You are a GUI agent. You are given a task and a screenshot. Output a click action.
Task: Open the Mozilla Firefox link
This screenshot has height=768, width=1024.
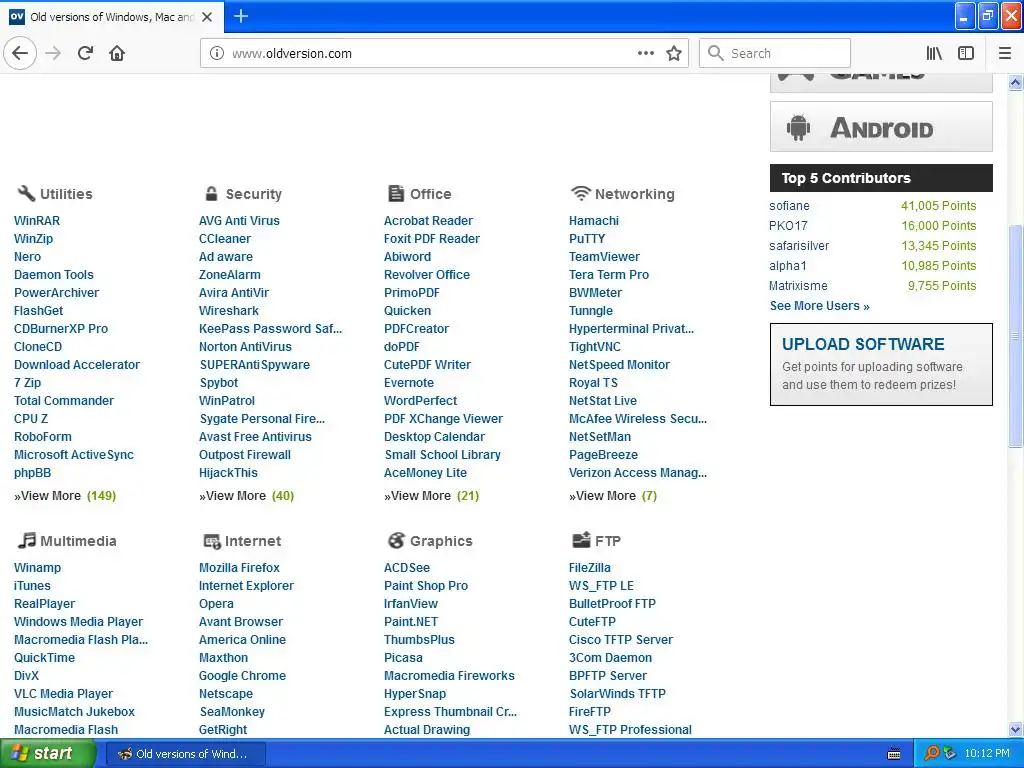click(x=239, y=568)
